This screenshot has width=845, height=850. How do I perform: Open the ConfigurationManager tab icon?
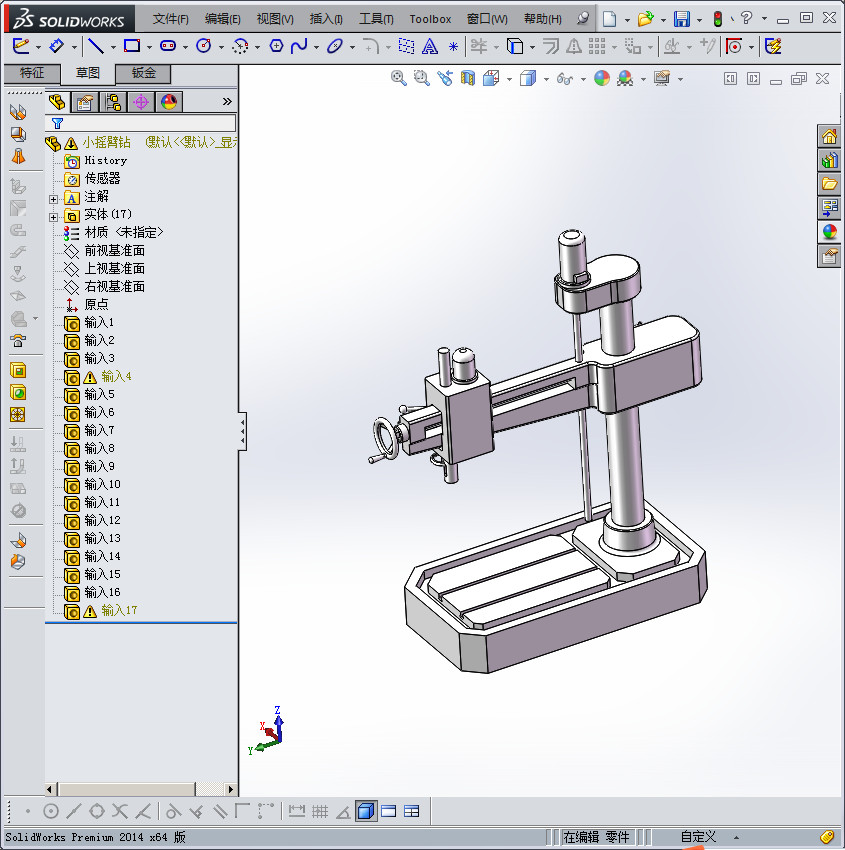coord(113,101)
